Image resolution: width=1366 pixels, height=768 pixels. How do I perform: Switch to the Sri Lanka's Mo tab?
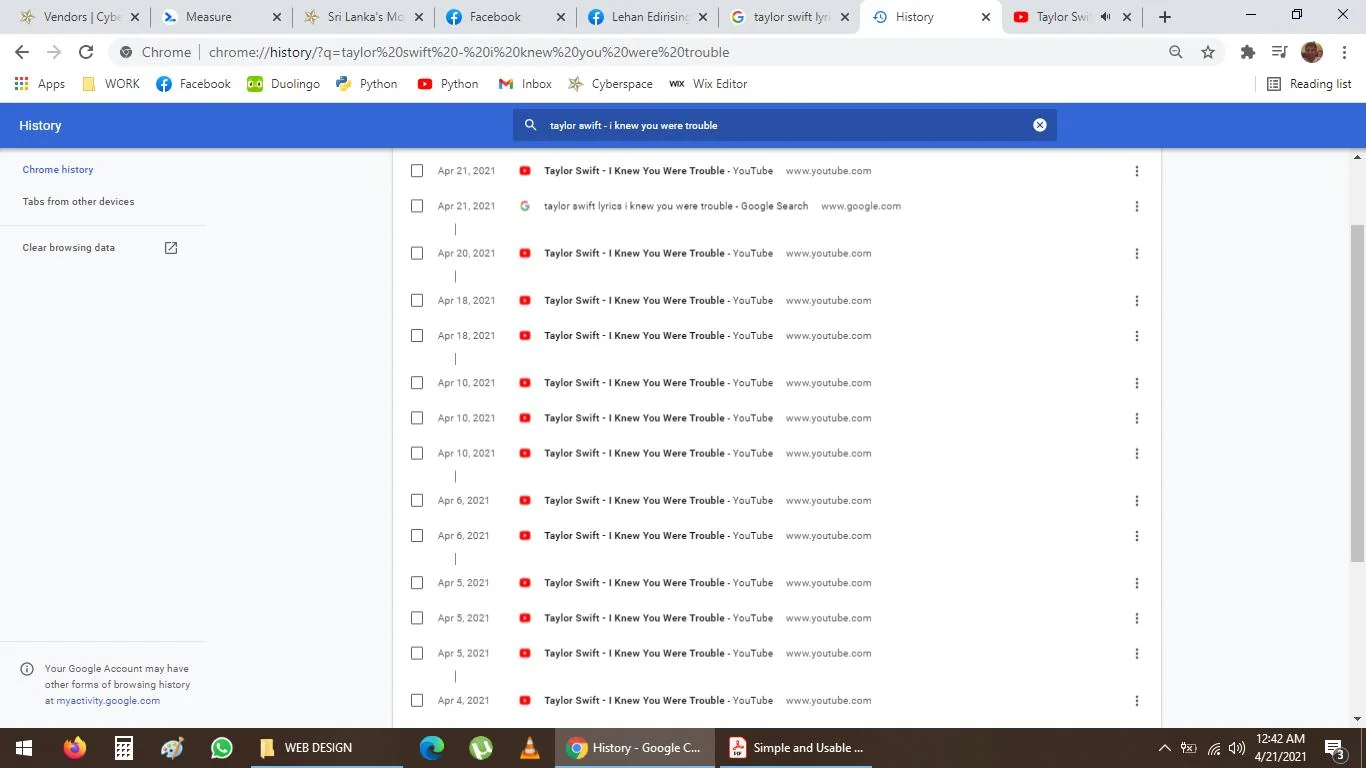pyautogui.click(x=364, y=17)
